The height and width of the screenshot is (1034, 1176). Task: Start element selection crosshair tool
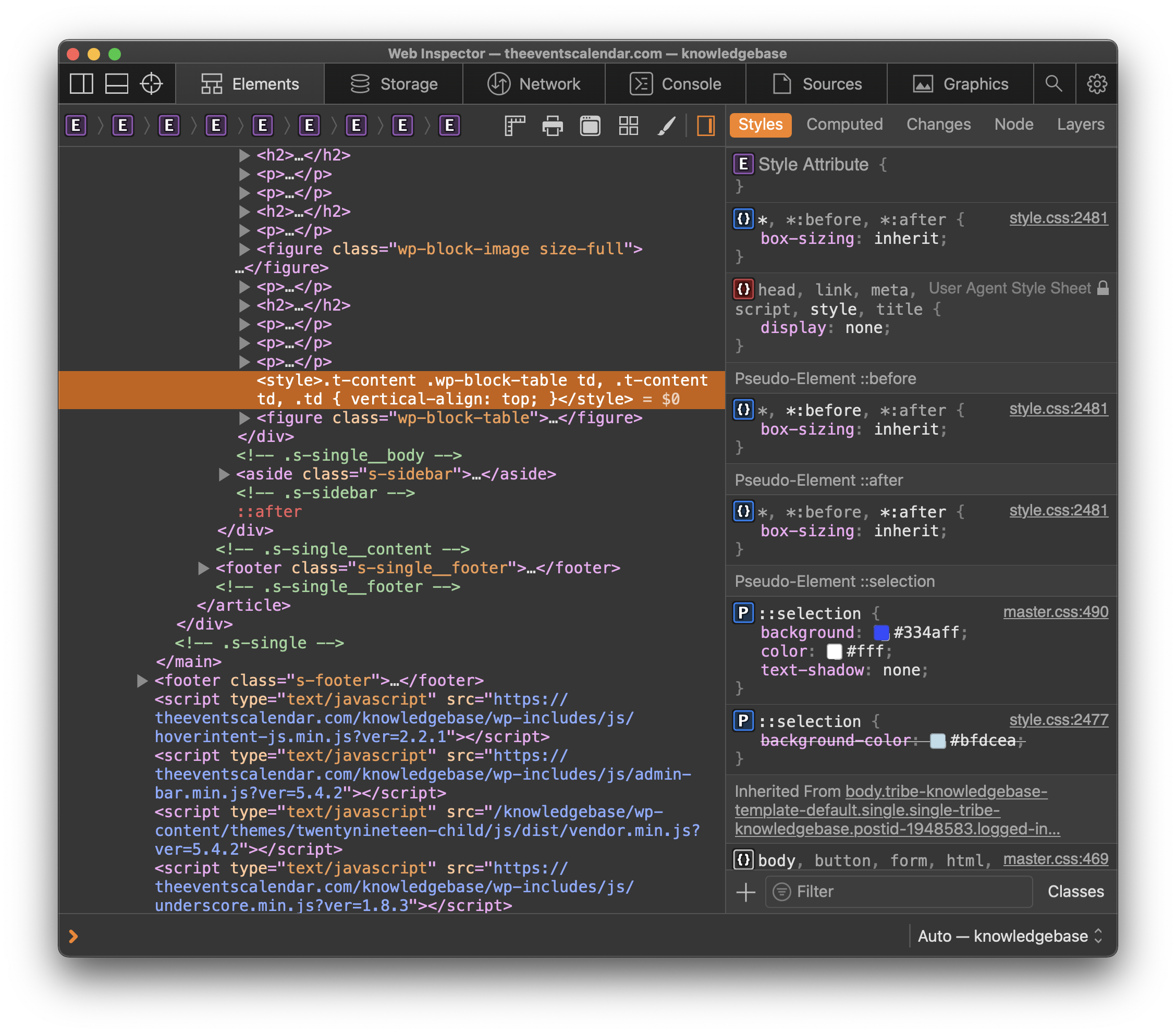152,84
